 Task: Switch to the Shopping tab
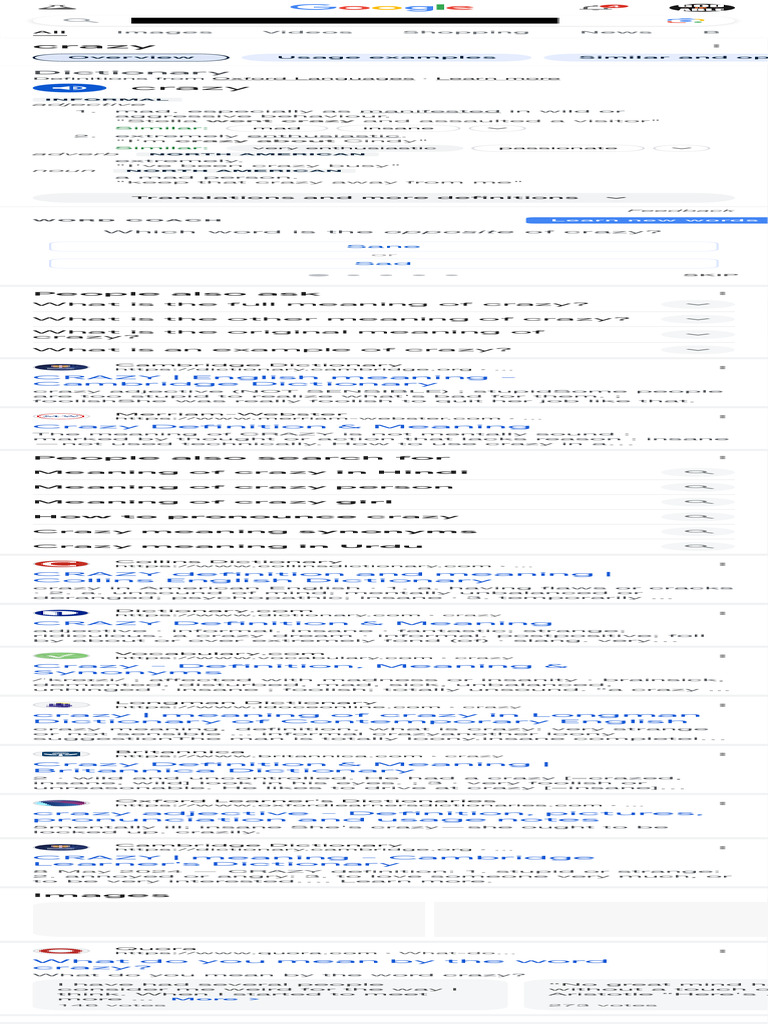click(x=466, y=31)
